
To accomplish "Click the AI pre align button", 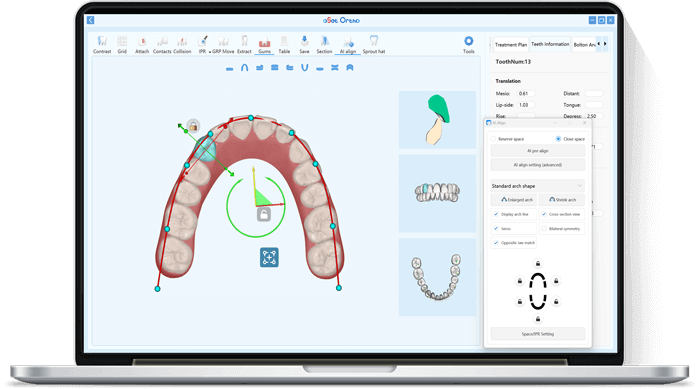I will [x=538, y=151].
